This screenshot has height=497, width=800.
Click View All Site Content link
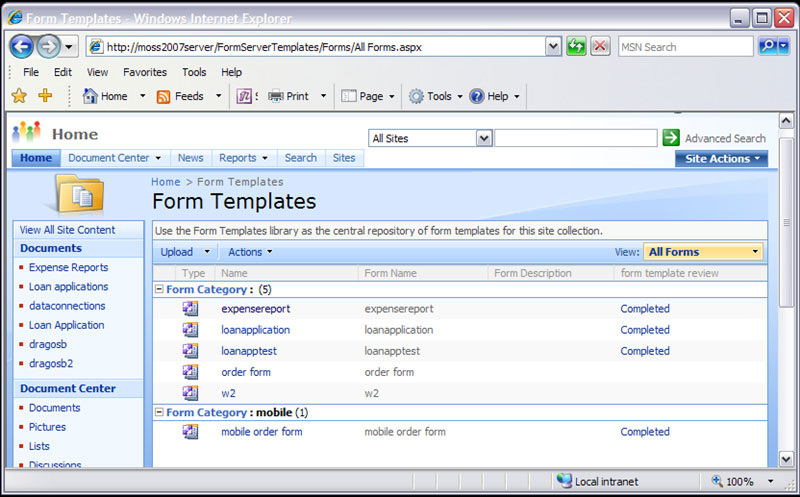pos(67,230)
